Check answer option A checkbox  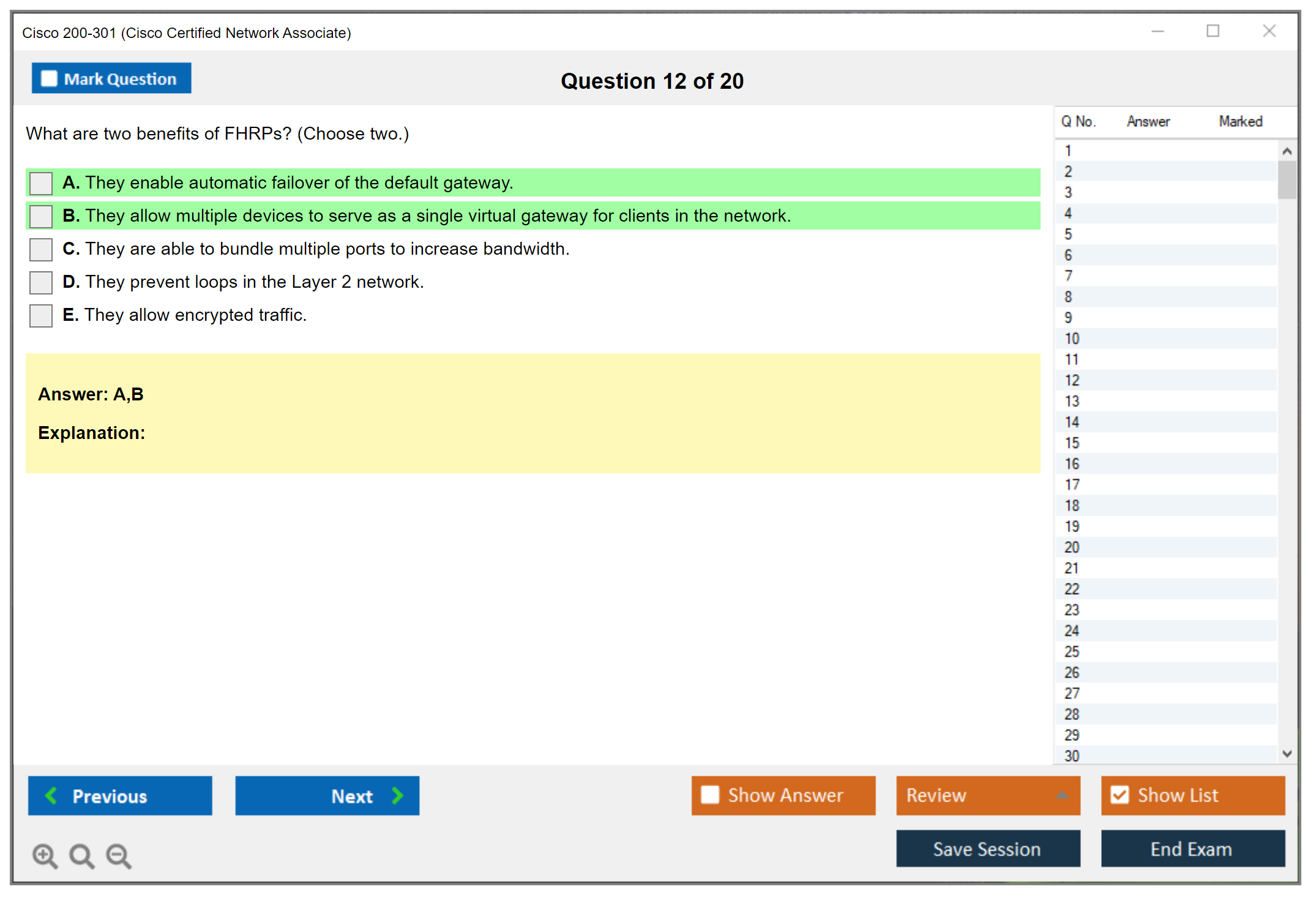click(41, 183)
